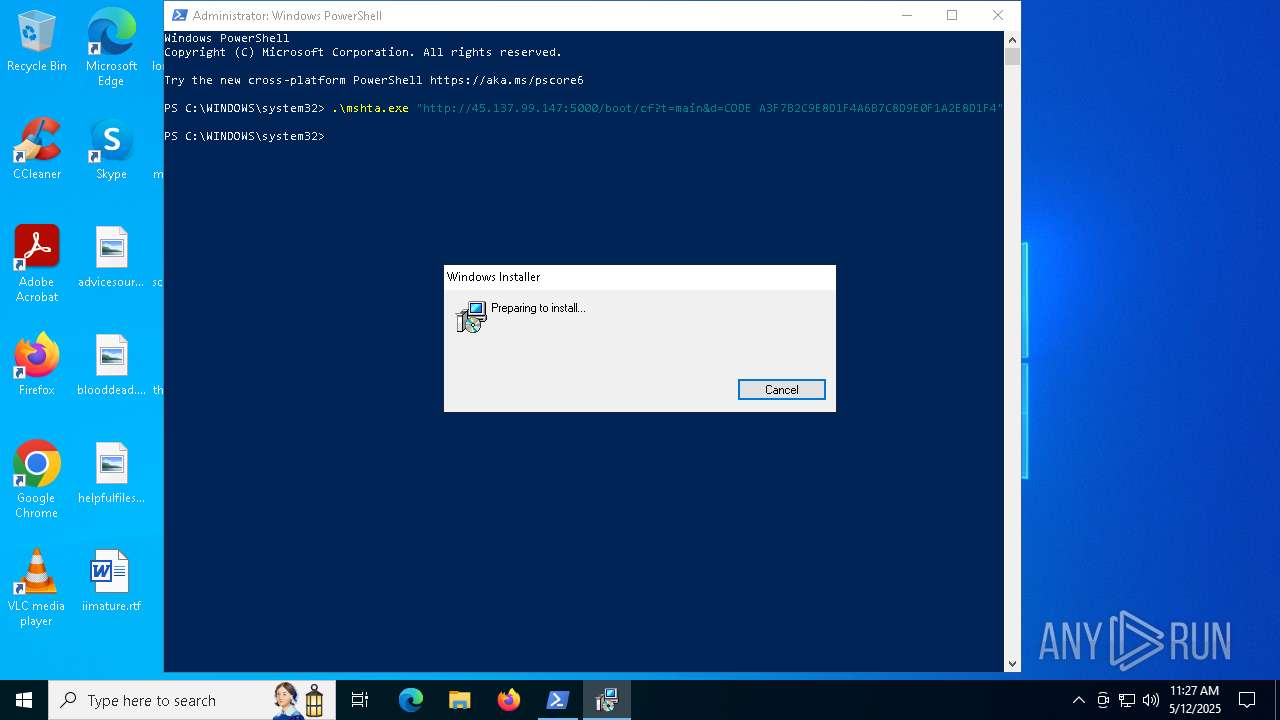Open Skype desktop shortcut
Image resolution: width=1280 pixels, height=720 pixels.
(111, 149)
